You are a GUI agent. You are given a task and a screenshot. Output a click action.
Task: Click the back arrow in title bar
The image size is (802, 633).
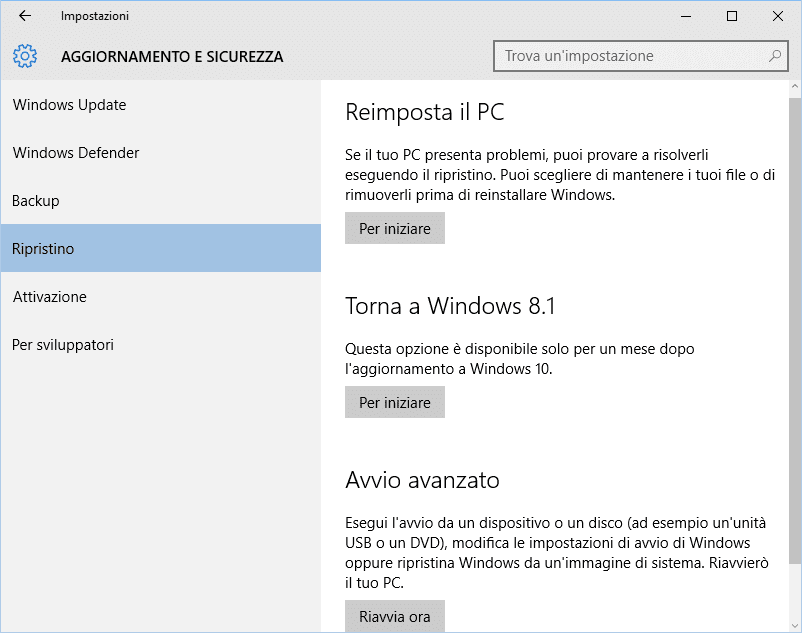click(x=25, y=16)
